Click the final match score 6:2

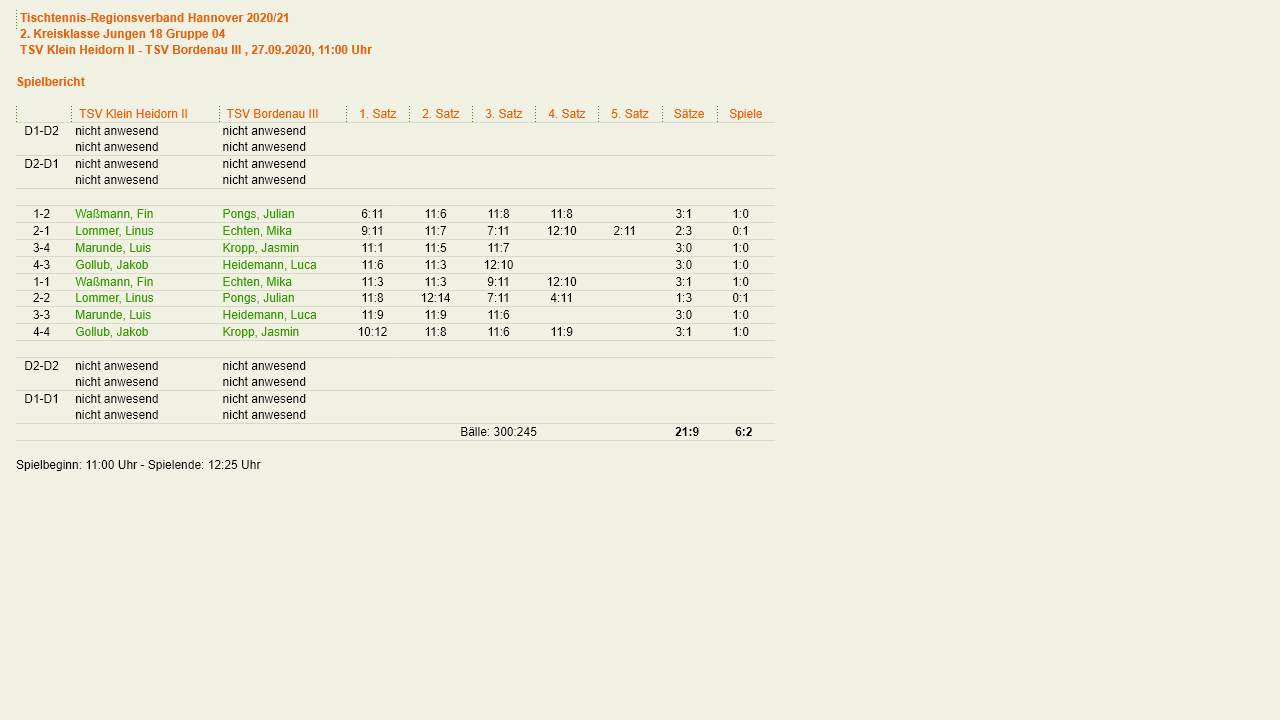coord(743,432)
